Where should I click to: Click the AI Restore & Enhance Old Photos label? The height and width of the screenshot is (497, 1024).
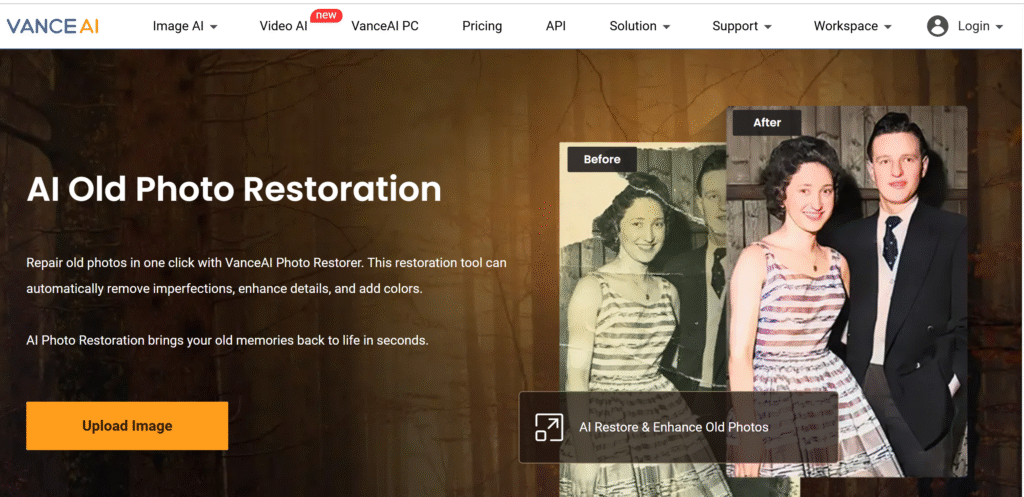click(674, 428)
